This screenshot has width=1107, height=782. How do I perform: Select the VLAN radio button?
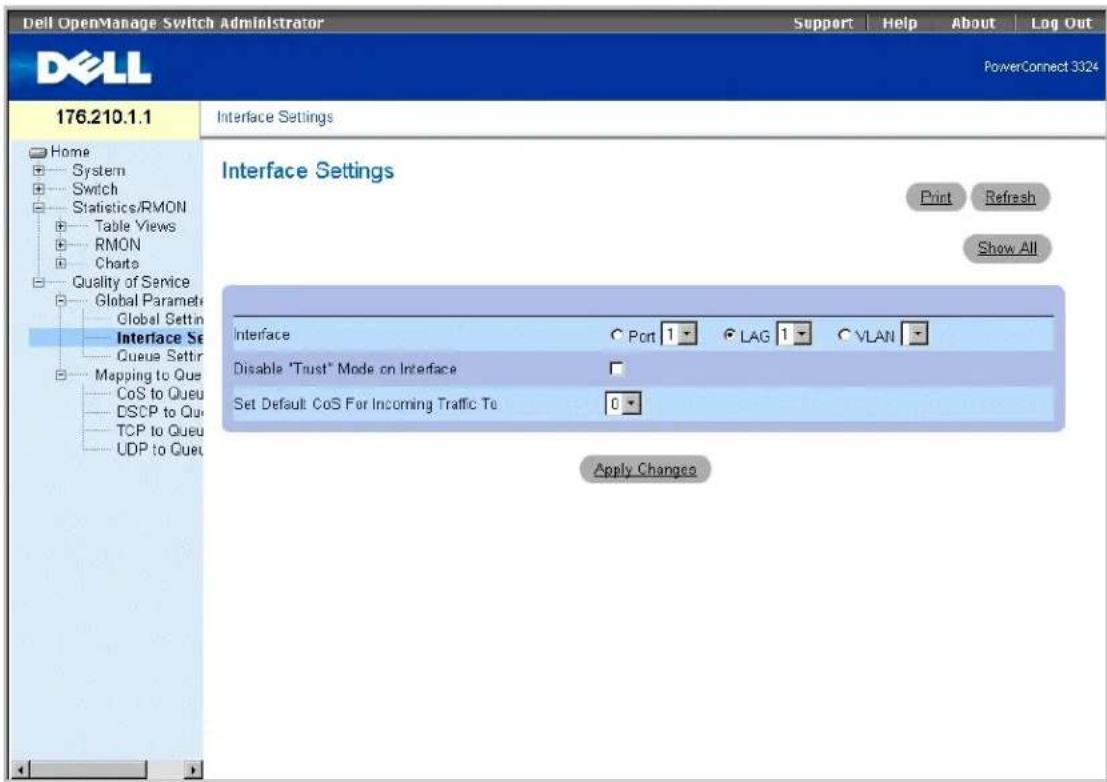pos(844,336)
